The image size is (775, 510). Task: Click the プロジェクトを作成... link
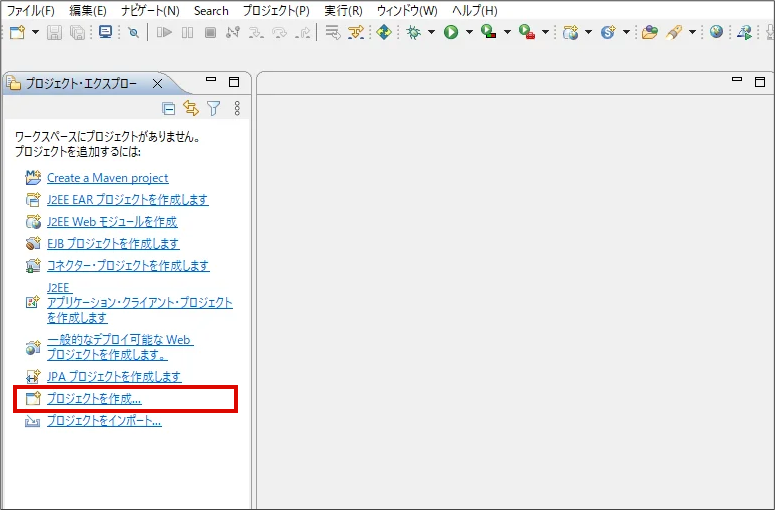point(94,399)
